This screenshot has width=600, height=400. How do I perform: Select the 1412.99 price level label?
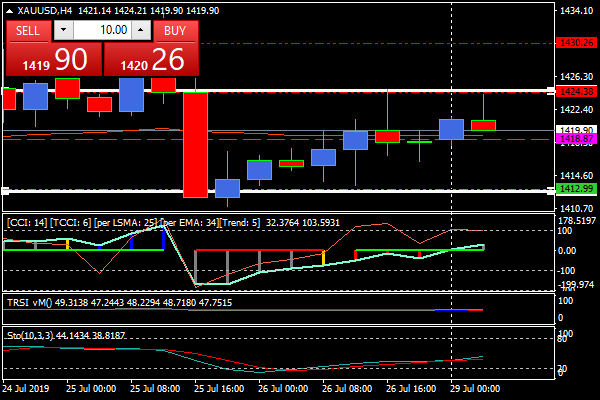click(x=577, y=188)
